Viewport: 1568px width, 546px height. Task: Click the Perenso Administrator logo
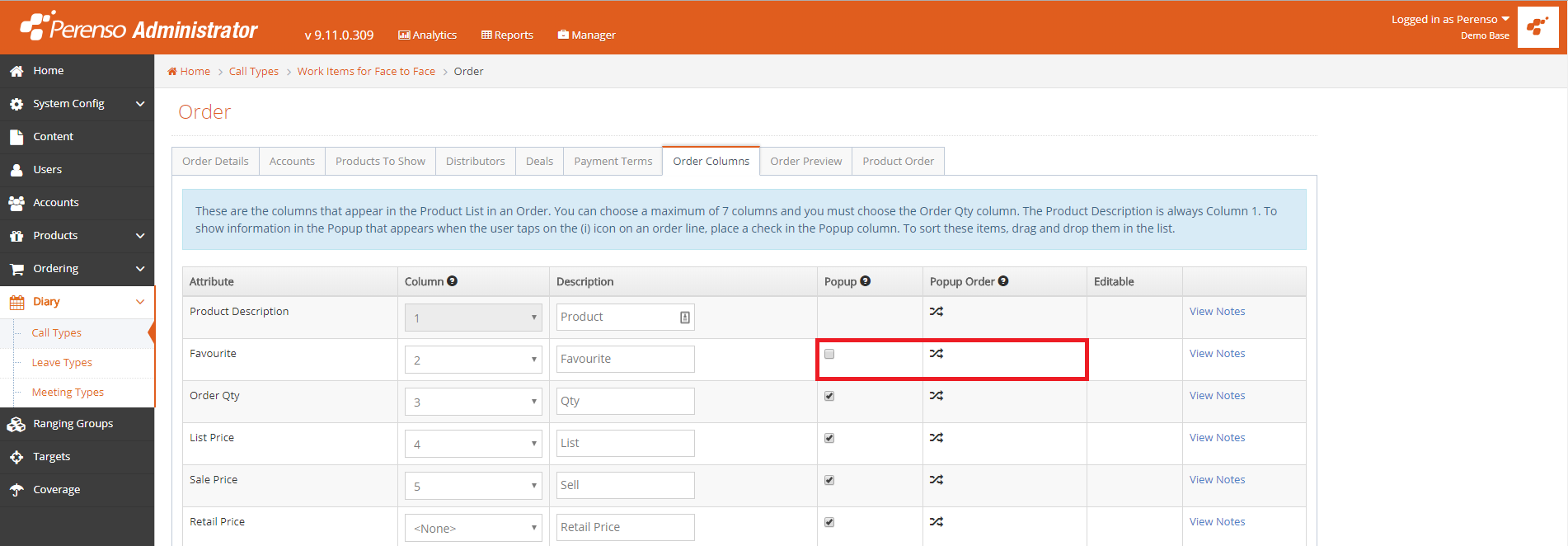pos(138,28)
